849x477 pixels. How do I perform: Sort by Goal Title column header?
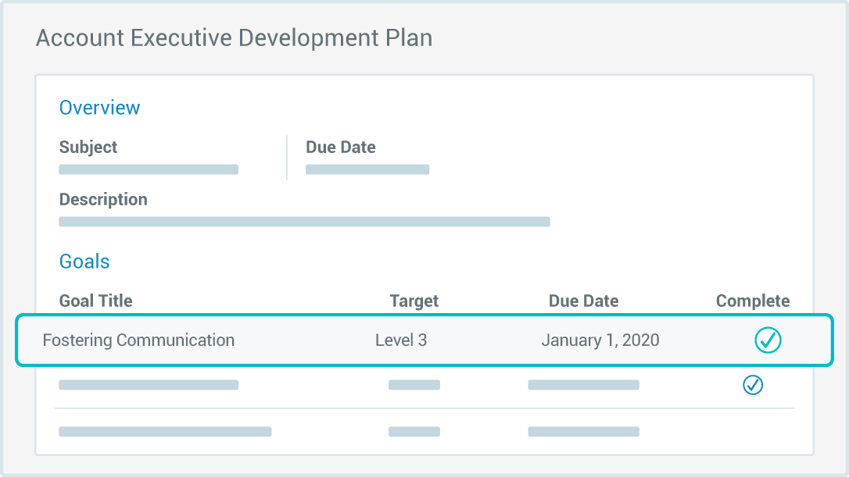coord(96,301)
